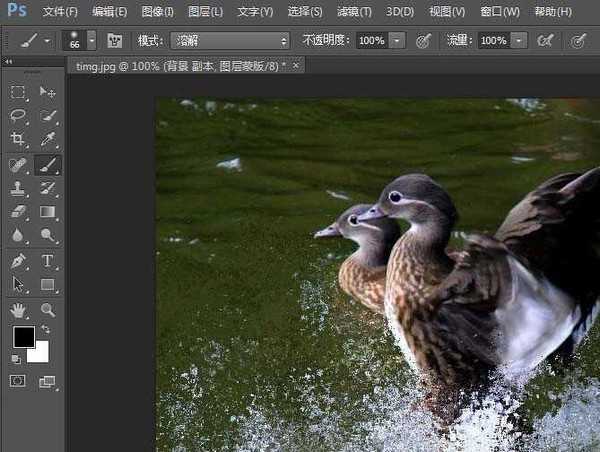The image size is (600, 452).
Task: Enable airbrush-style build-up
Action: 545,41
